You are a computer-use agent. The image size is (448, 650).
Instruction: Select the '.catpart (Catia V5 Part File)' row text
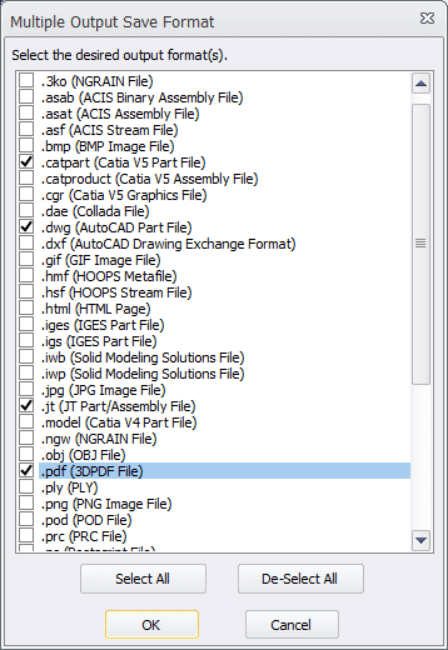coord(123,162)
